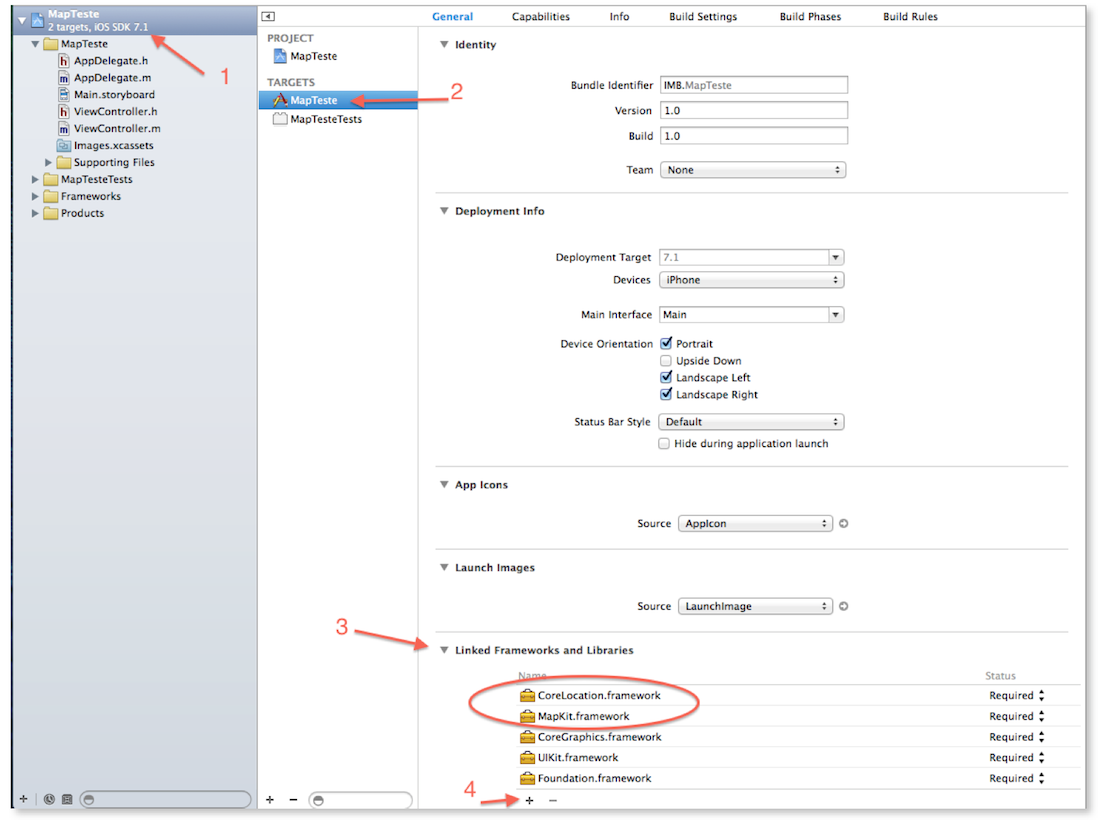
Task: Open the Info tab
Action: [x=619, y=16]
